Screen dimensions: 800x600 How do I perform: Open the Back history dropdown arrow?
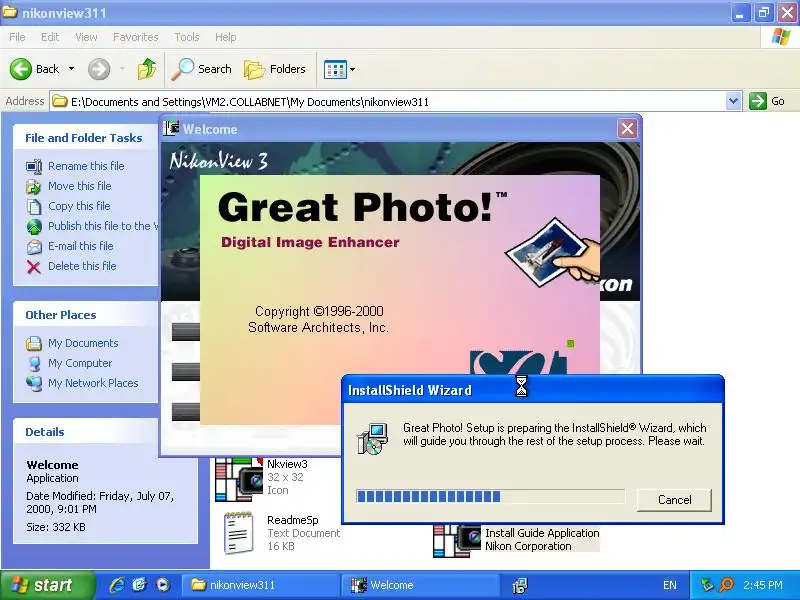pos(71,69)
